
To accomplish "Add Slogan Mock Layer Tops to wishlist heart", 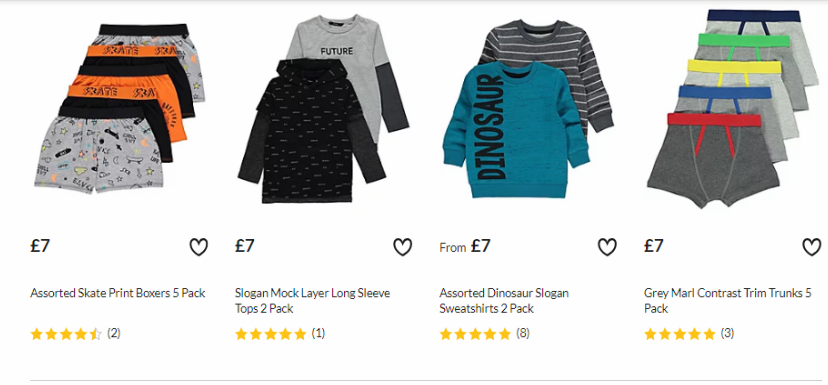I will (402, 247).
